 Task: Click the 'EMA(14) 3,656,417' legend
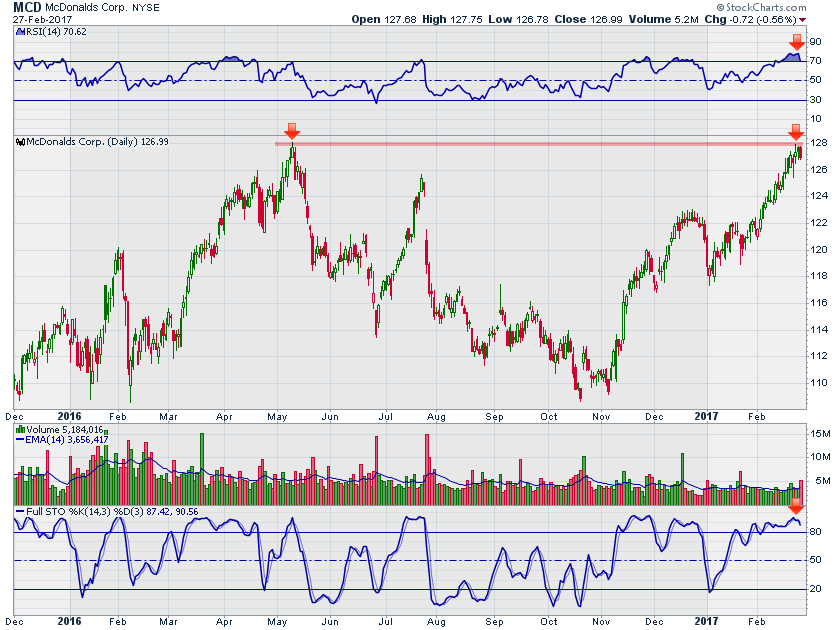(x=67, y=440)
